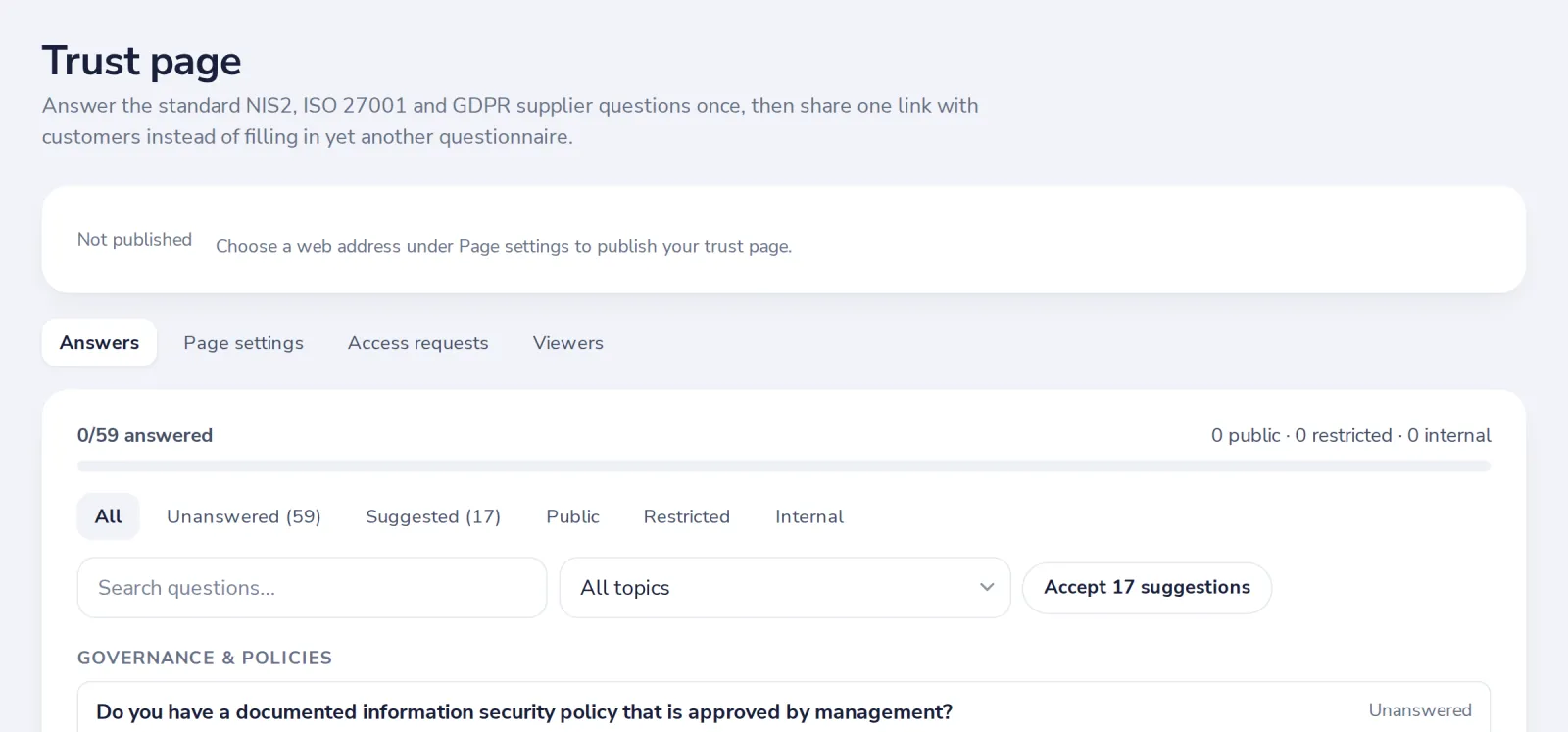Filter answers by Public
The image size is (1568, 732).
(572, 516)
